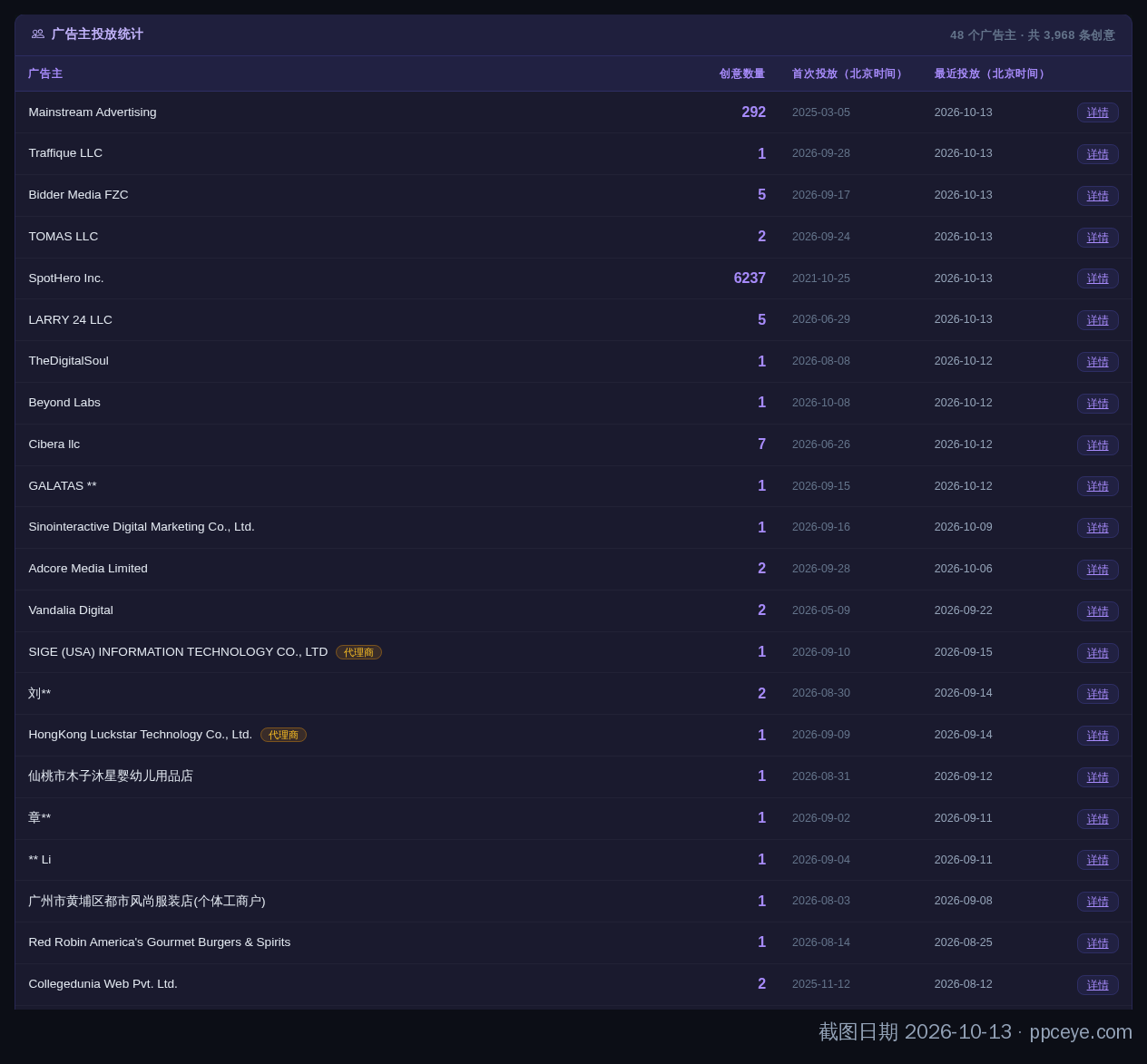Select the GALATAS ** name
1147x1064 pixels.
pyautogui.click(x=63, y=486)
